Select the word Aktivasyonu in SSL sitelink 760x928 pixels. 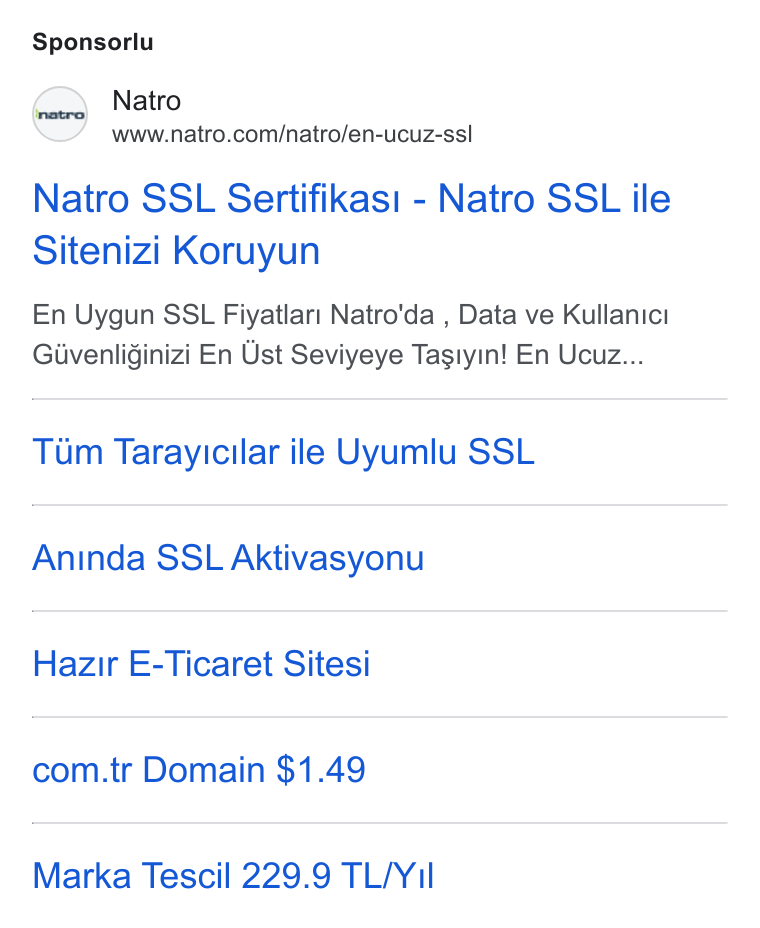click(x=327, y=558)
